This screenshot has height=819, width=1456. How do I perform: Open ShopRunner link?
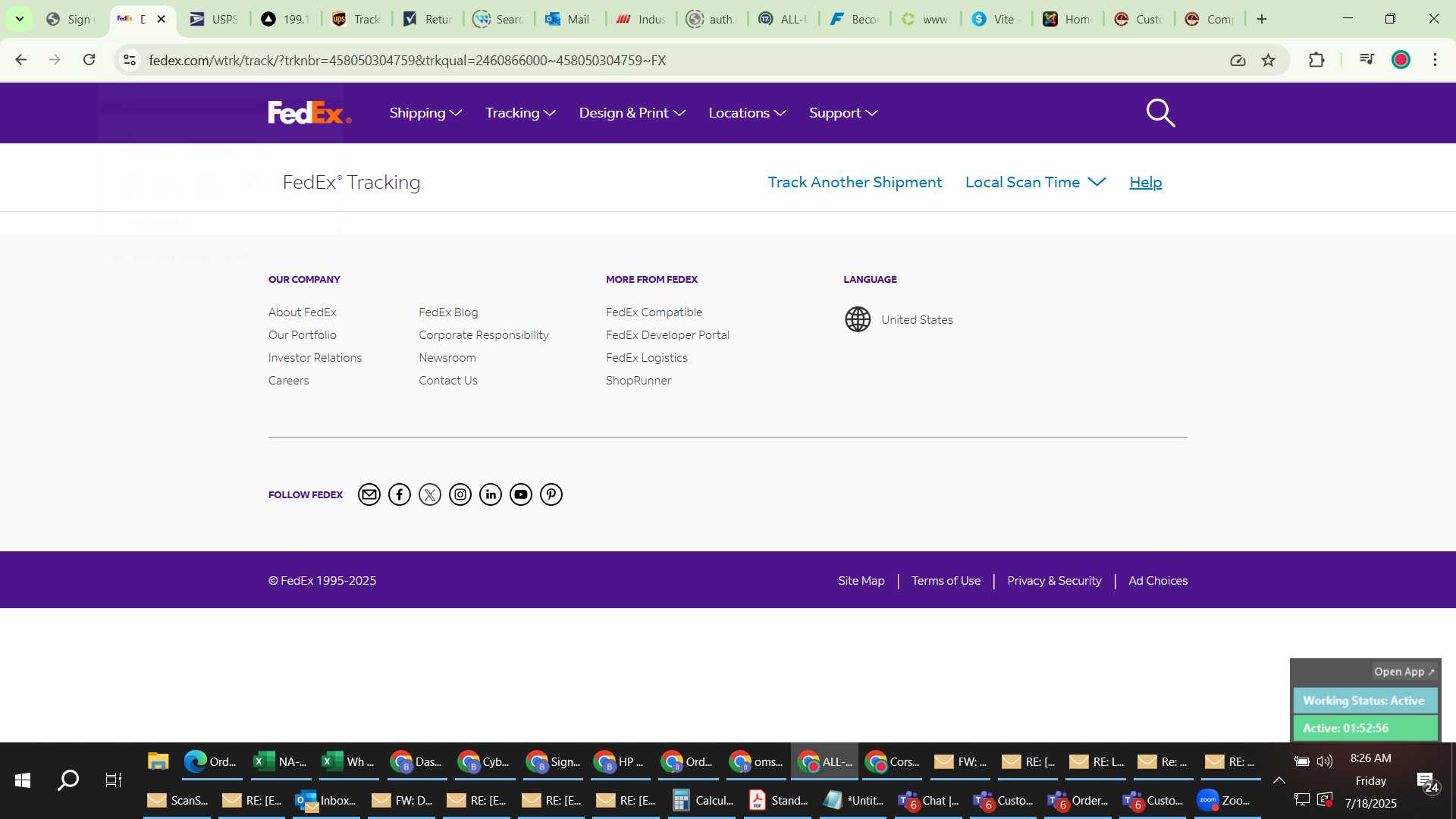point(639,380)
